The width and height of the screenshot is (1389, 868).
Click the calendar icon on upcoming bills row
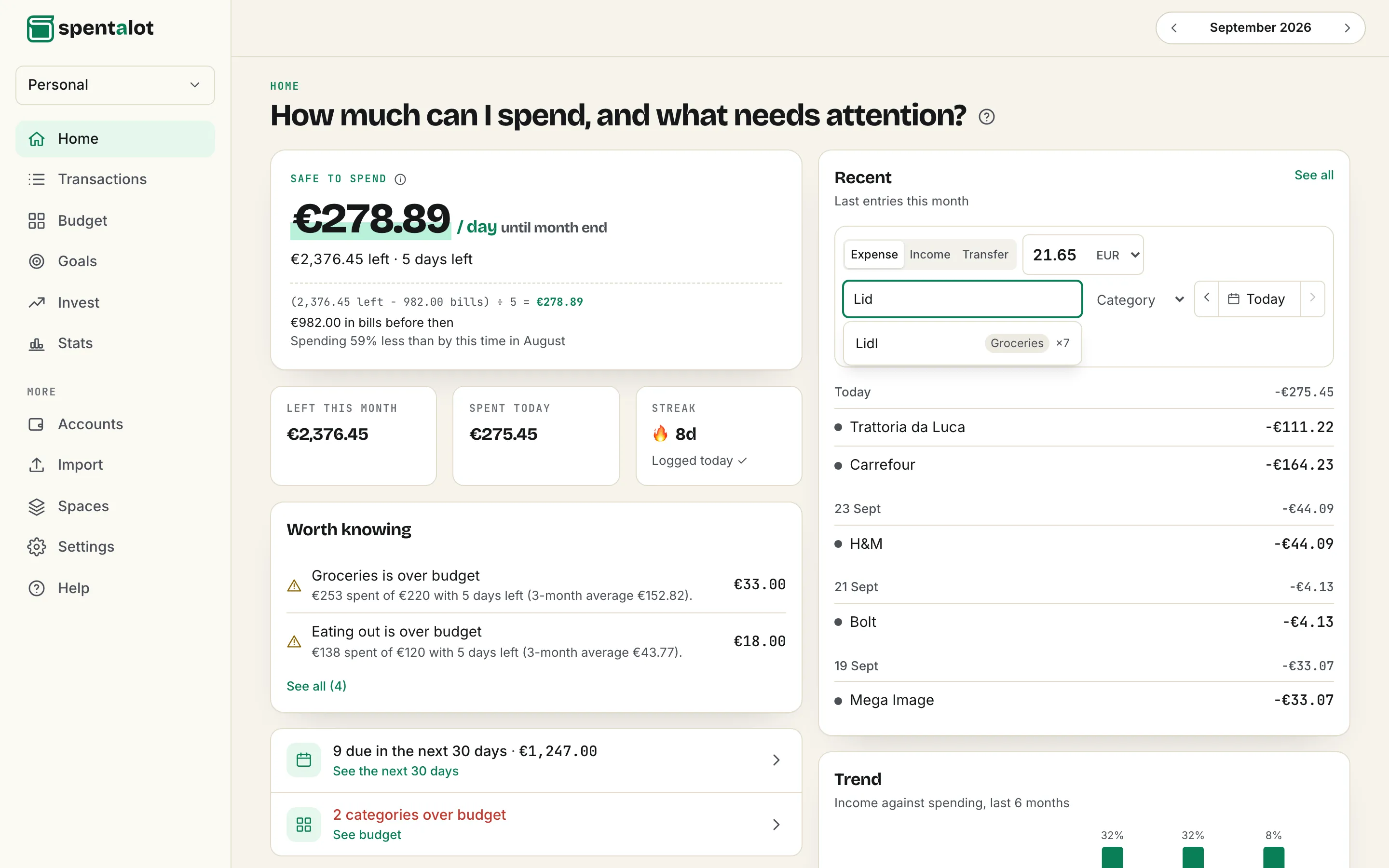(x=304, y=760)
